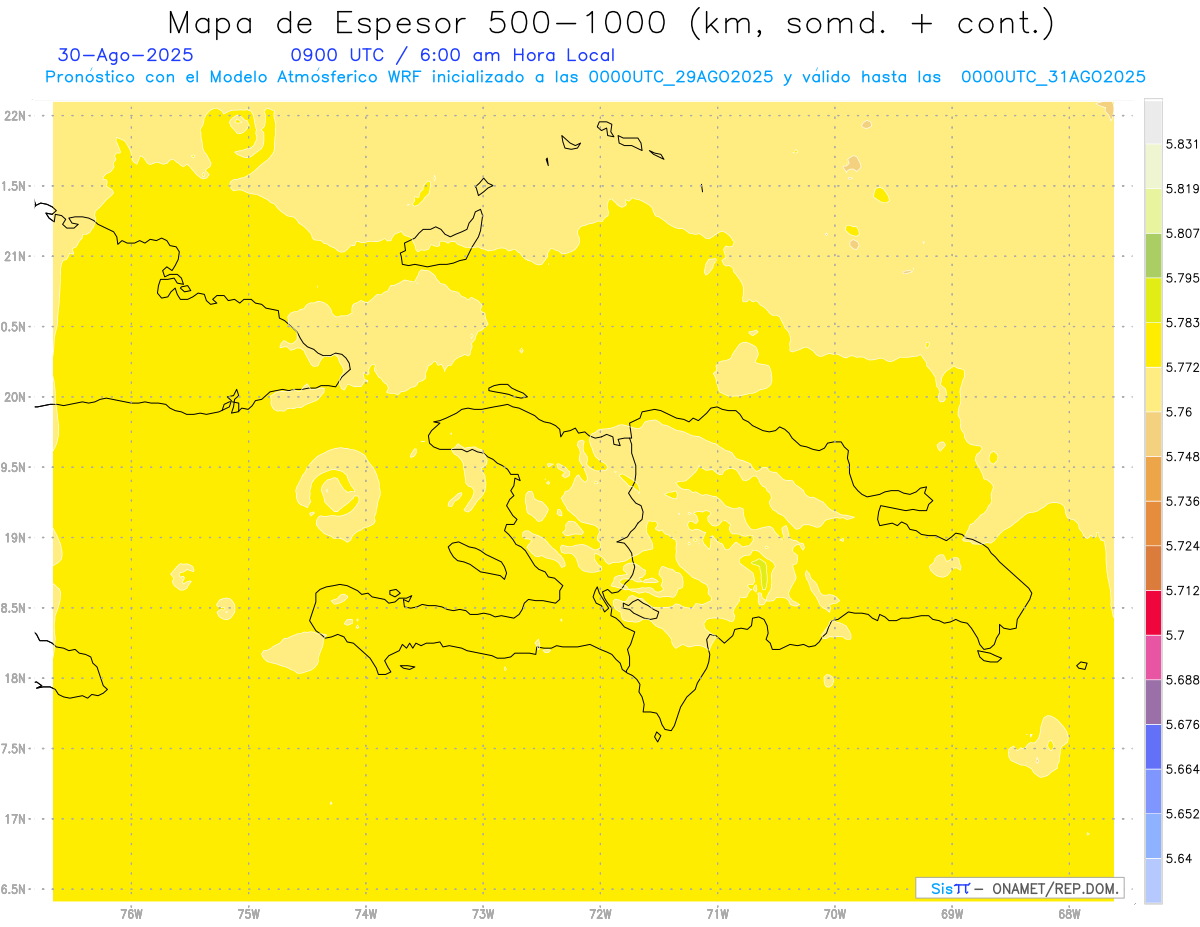Click the 20N latitude label
Image resolution: width=1200 pixels, height=927 pixels.
[14, 397]
